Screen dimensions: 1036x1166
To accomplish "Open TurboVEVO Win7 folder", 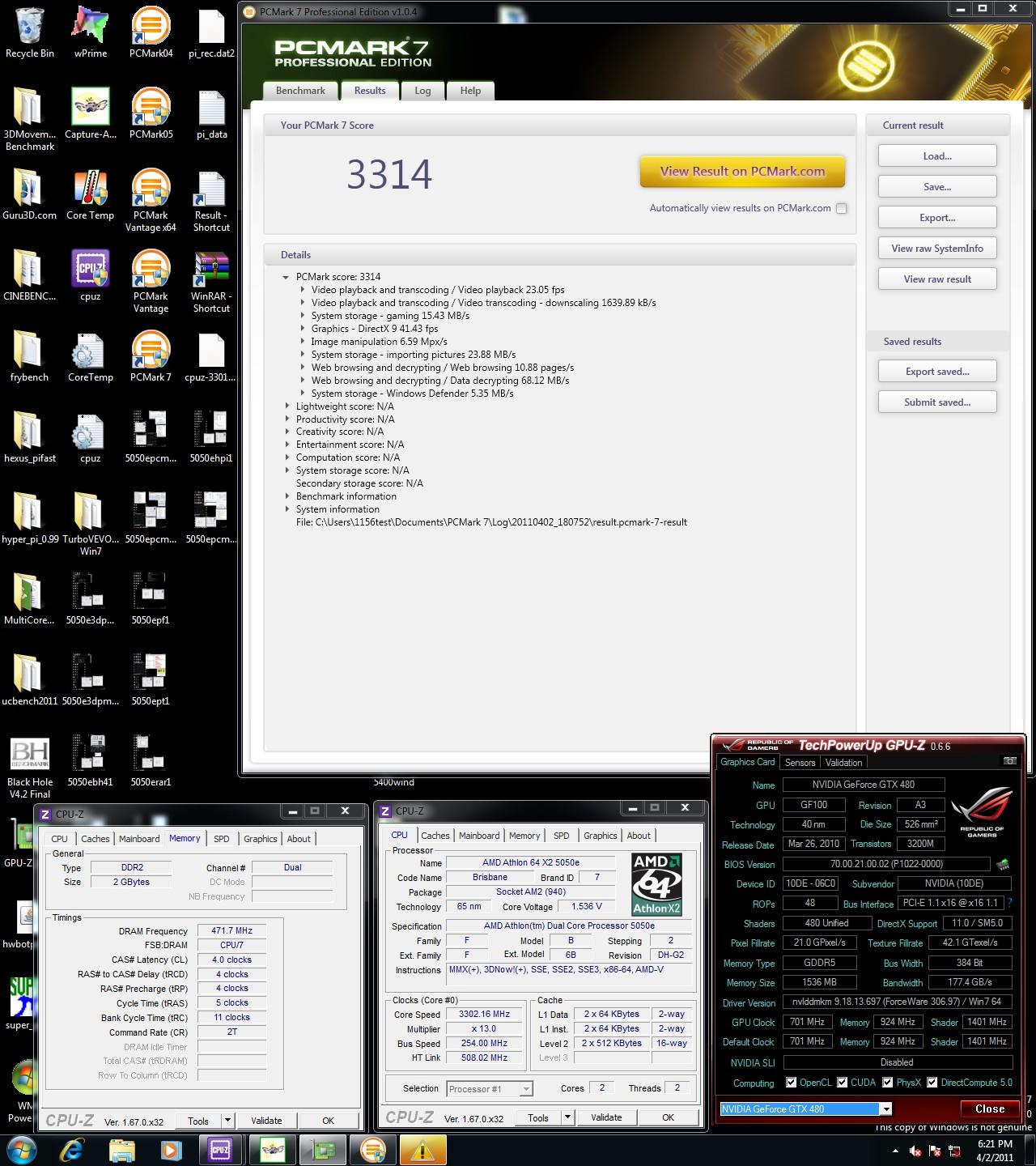I will [x=91, y=524].
